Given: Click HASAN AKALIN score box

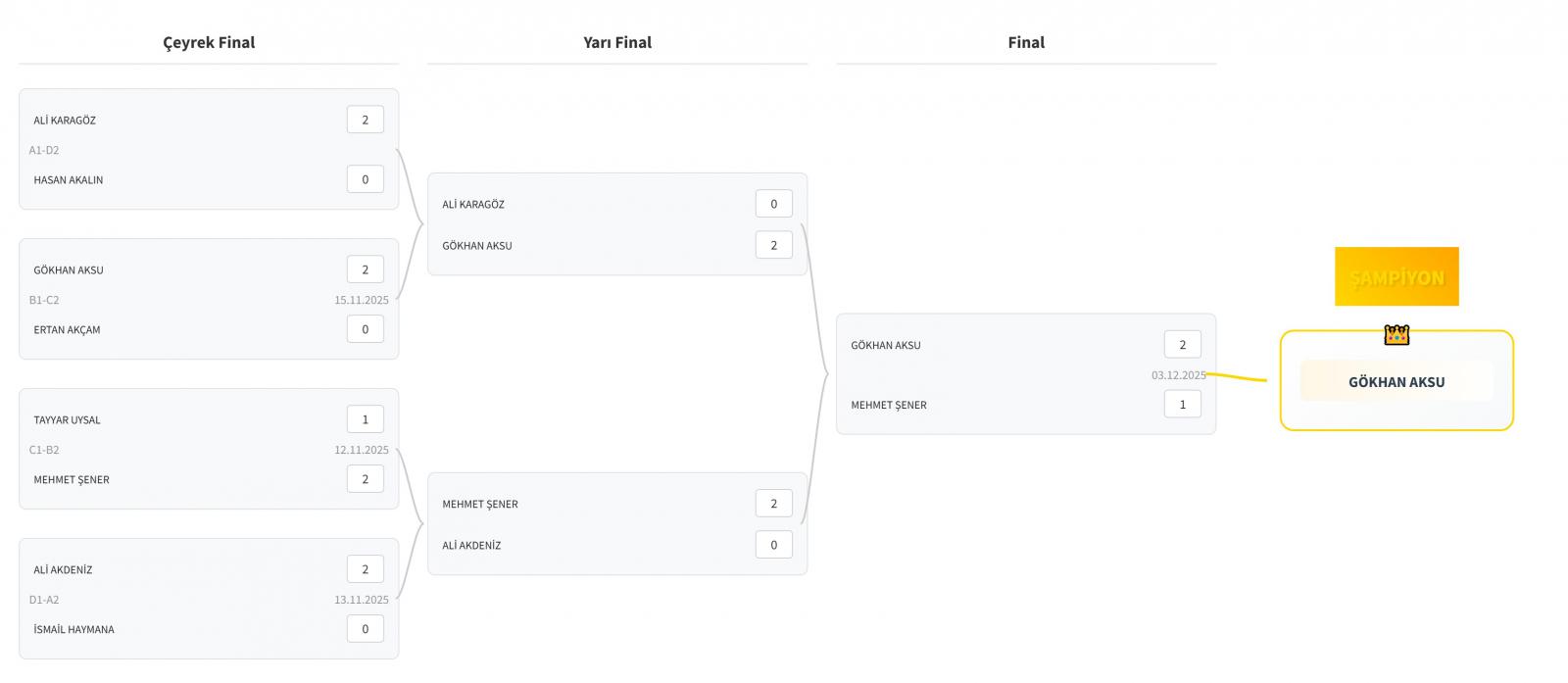Looking at the screenshot, I should coord(365,179).
